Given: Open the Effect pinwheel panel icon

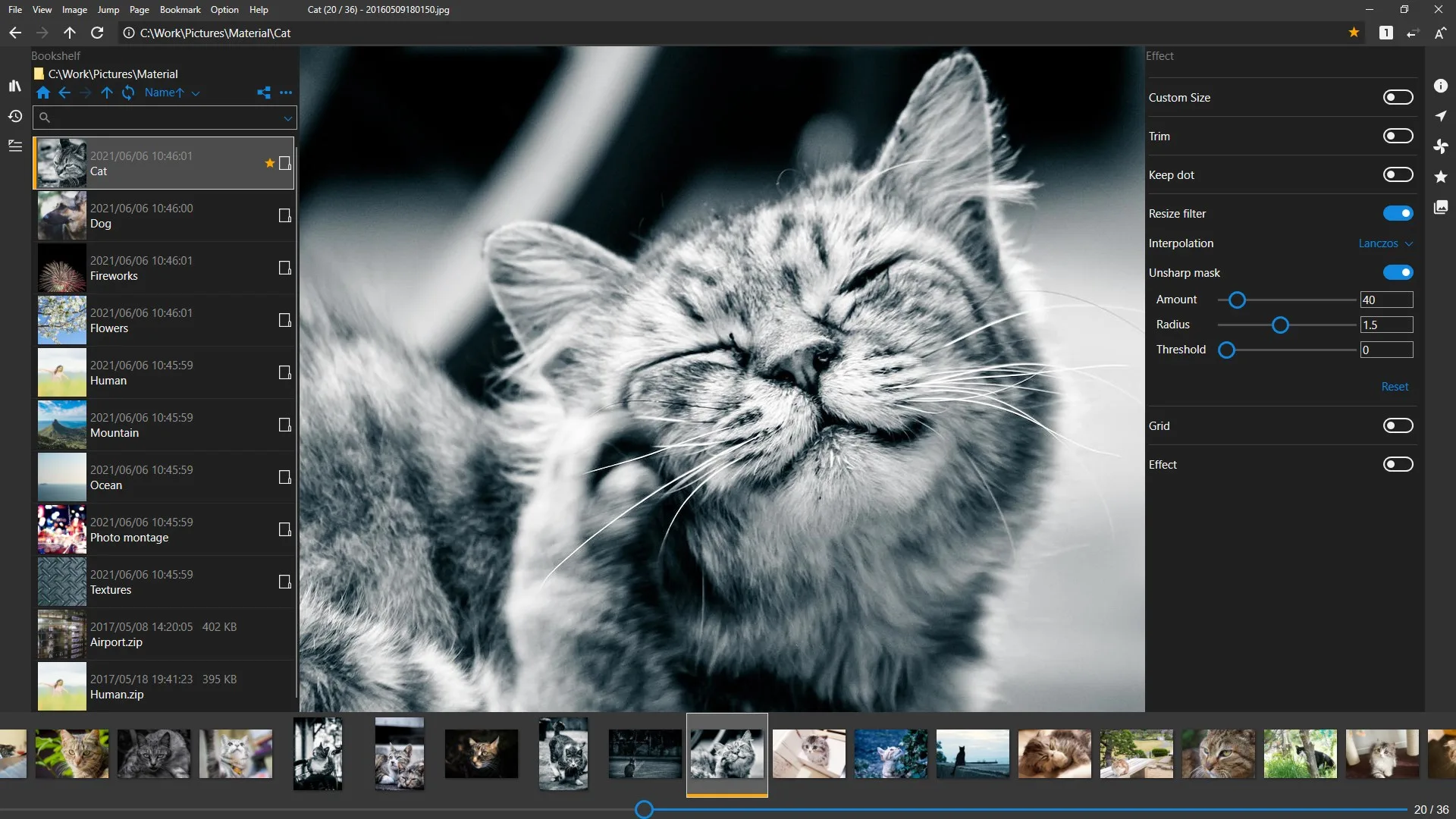Looking at the screenshot, I should [x=1441, y=146].
